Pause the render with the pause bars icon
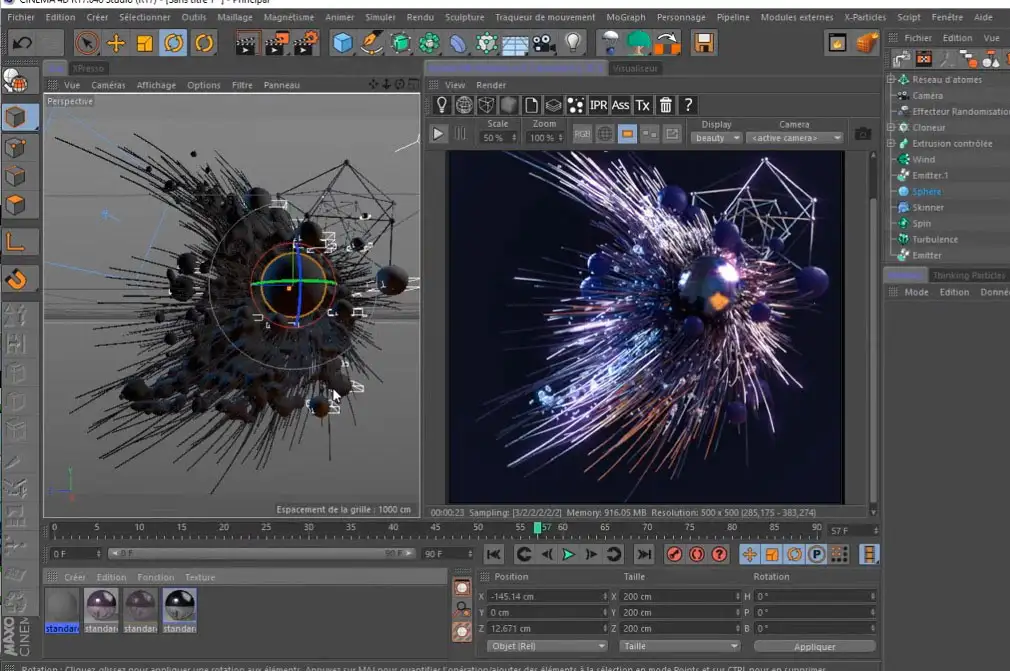The height and width of the screenshot is (671, 1010). (460, 134)
